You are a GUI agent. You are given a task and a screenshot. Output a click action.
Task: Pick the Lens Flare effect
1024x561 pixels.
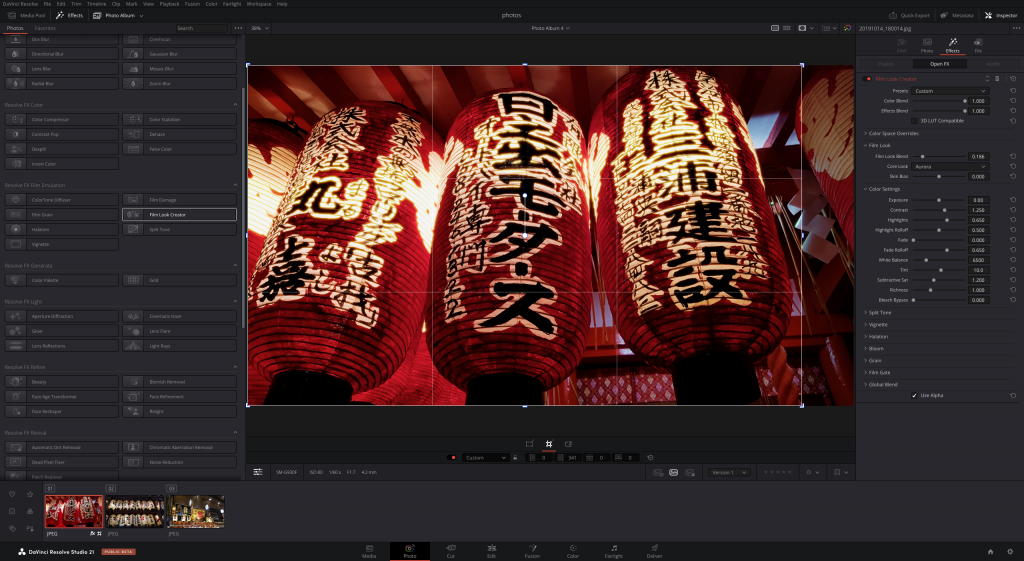pyautogui.click(x=180, y=331)
